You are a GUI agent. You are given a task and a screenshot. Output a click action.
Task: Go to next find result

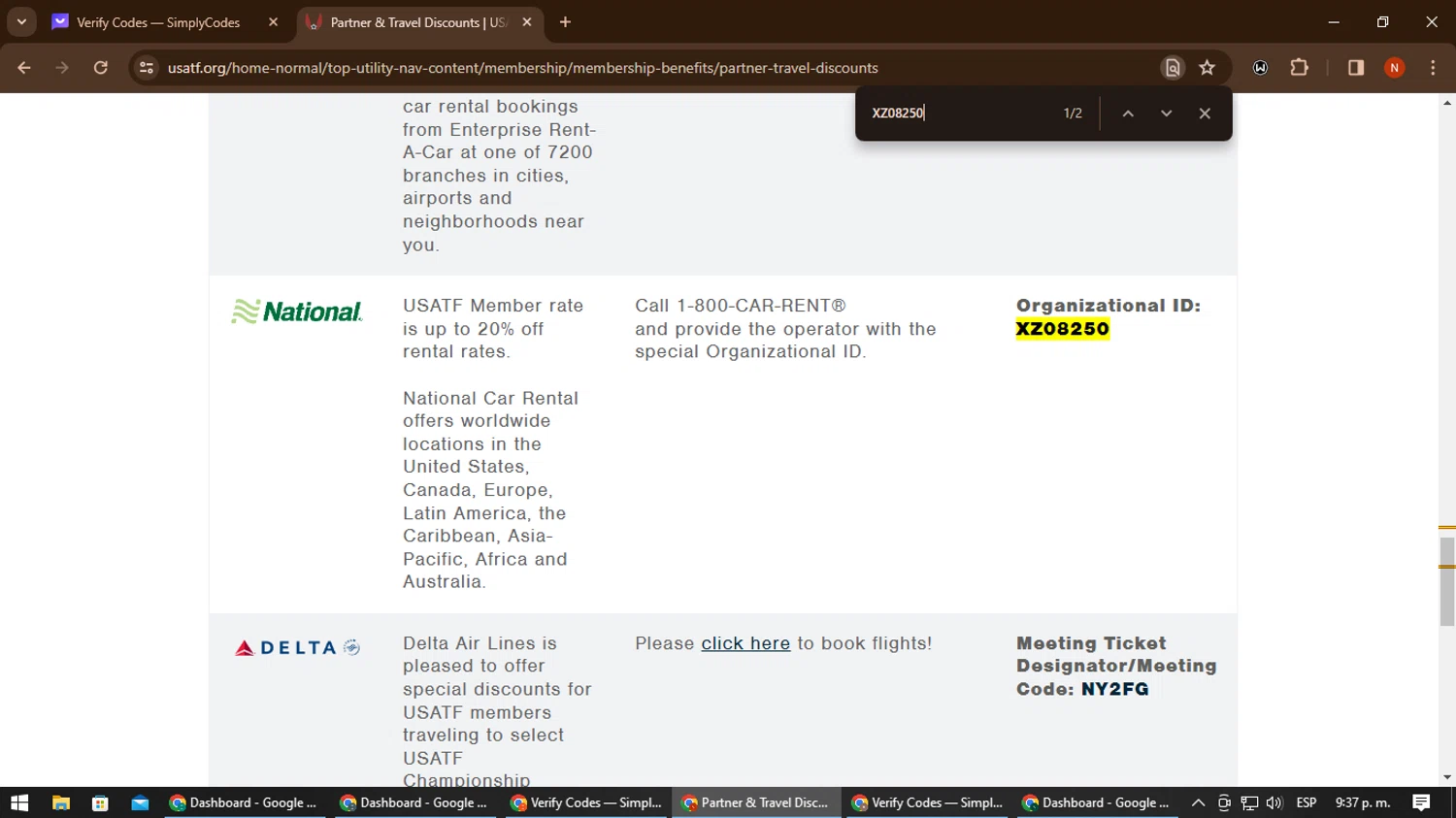point(1167,114)
